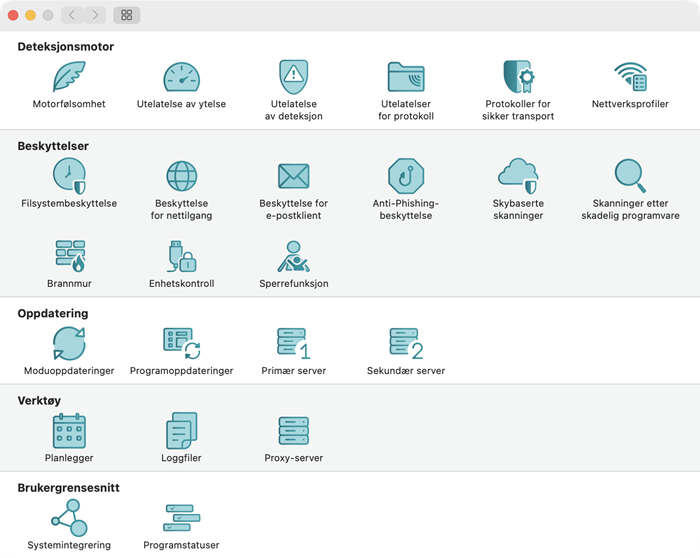Open Beskyttelse for e-postklient envelope
The width and height of the screenshot is (700, 558).
pyautogui.click(x=293, y=176)
